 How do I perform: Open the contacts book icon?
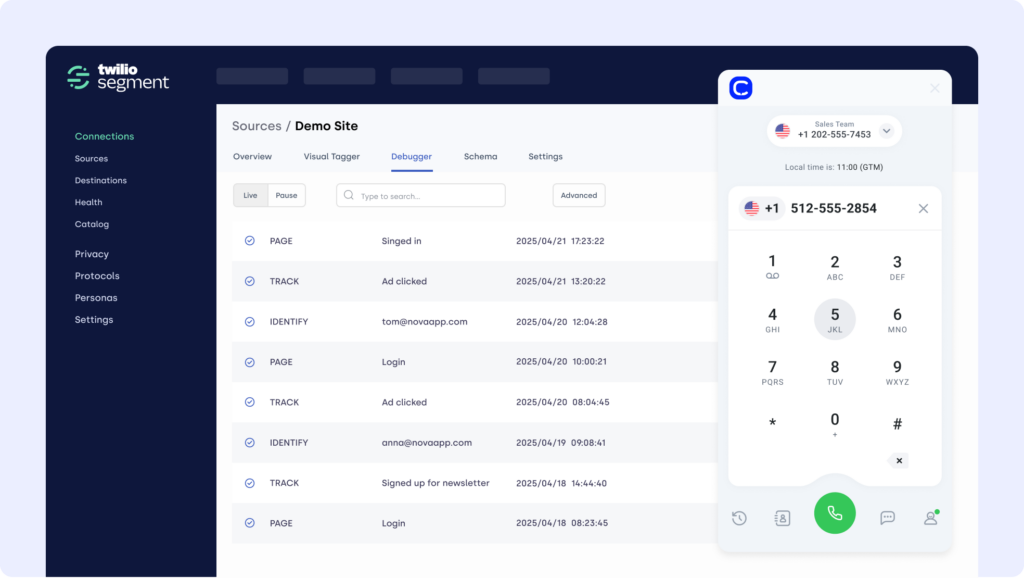point(782,518)
